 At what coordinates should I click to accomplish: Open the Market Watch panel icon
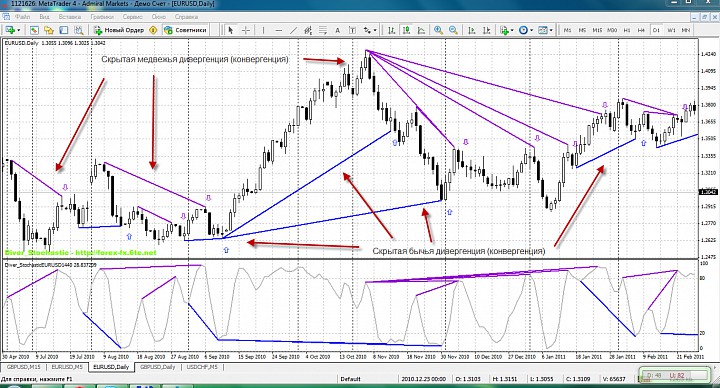pyautogui.click(x=34, y=30)
